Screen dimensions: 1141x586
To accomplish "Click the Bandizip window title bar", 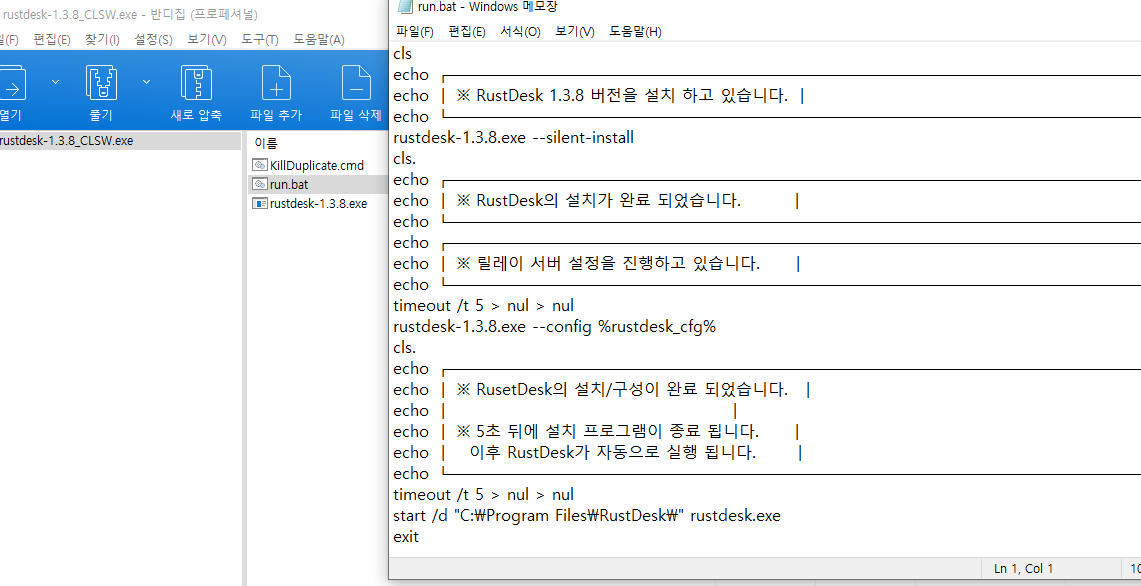I will pyautogui.click(x=194, y=15).
